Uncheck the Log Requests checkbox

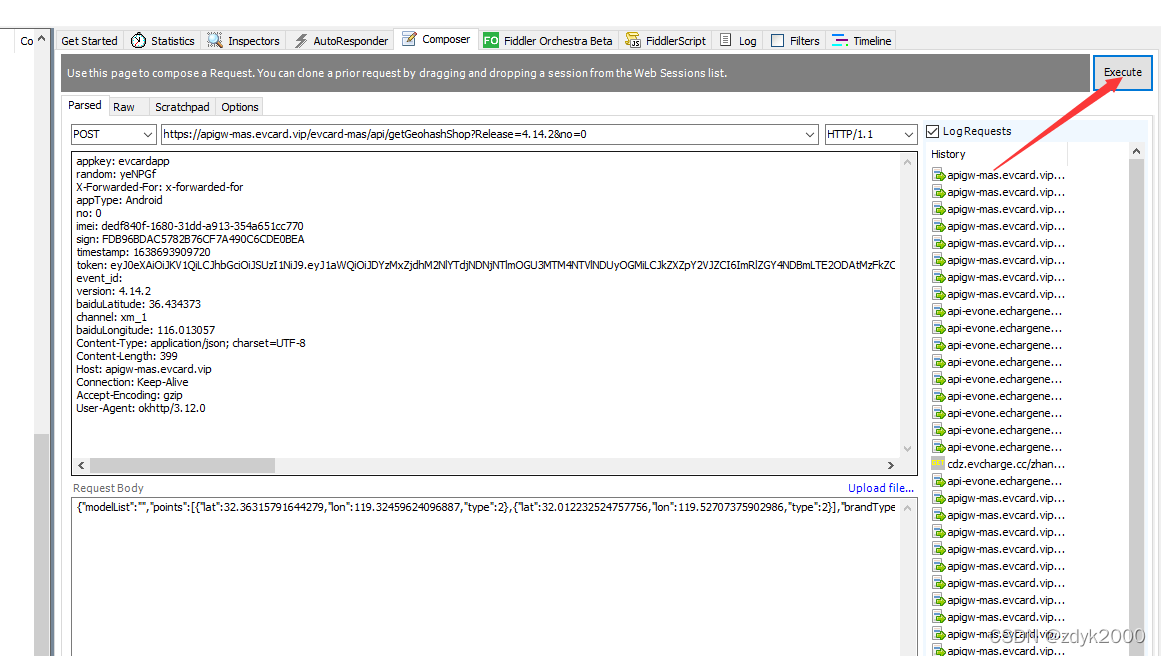pyautogui.click(x=933, y=131)
